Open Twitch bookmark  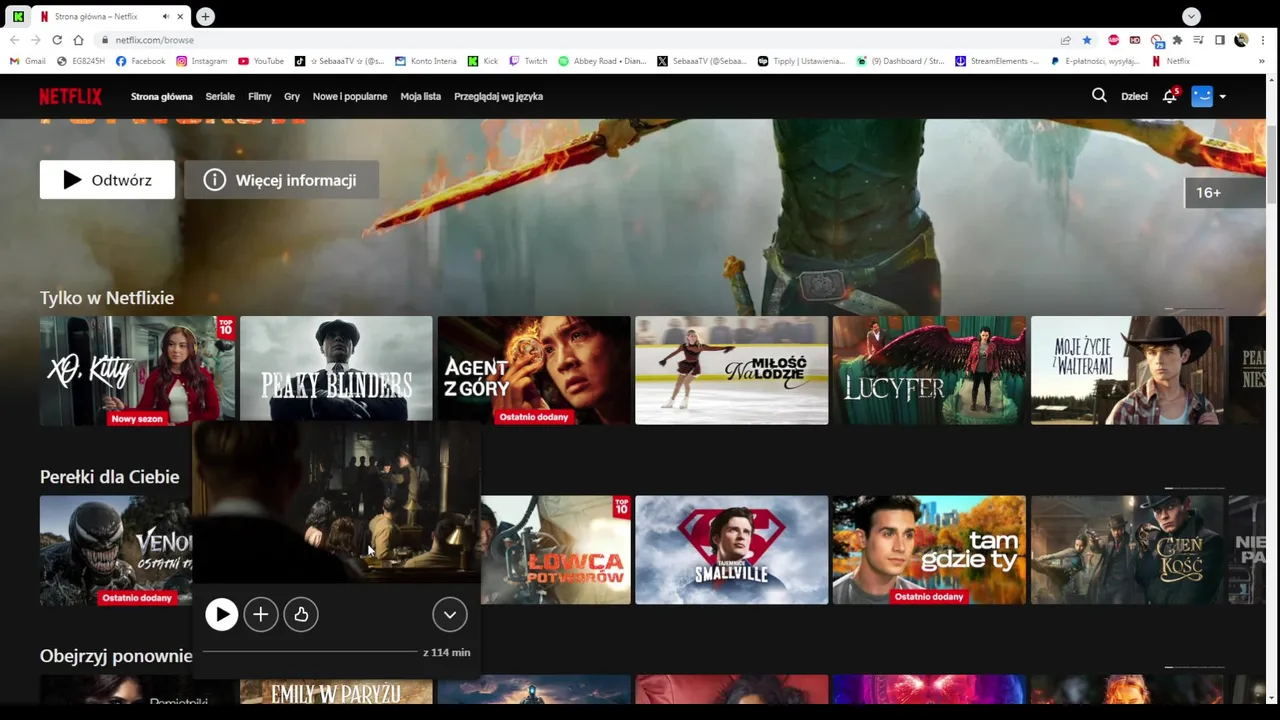click(528, 61)
